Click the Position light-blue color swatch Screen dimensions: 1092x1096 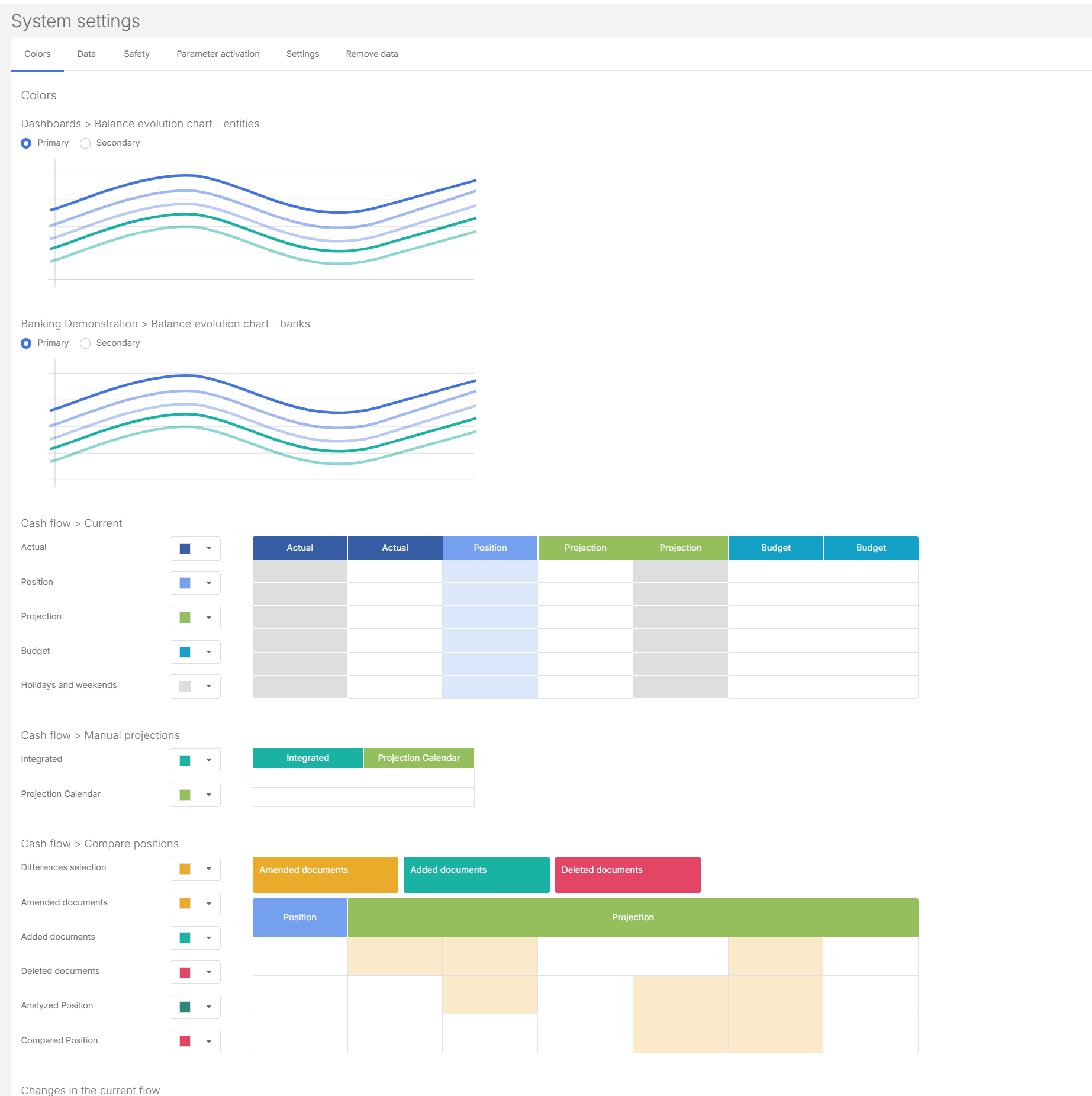pos(185,583)
